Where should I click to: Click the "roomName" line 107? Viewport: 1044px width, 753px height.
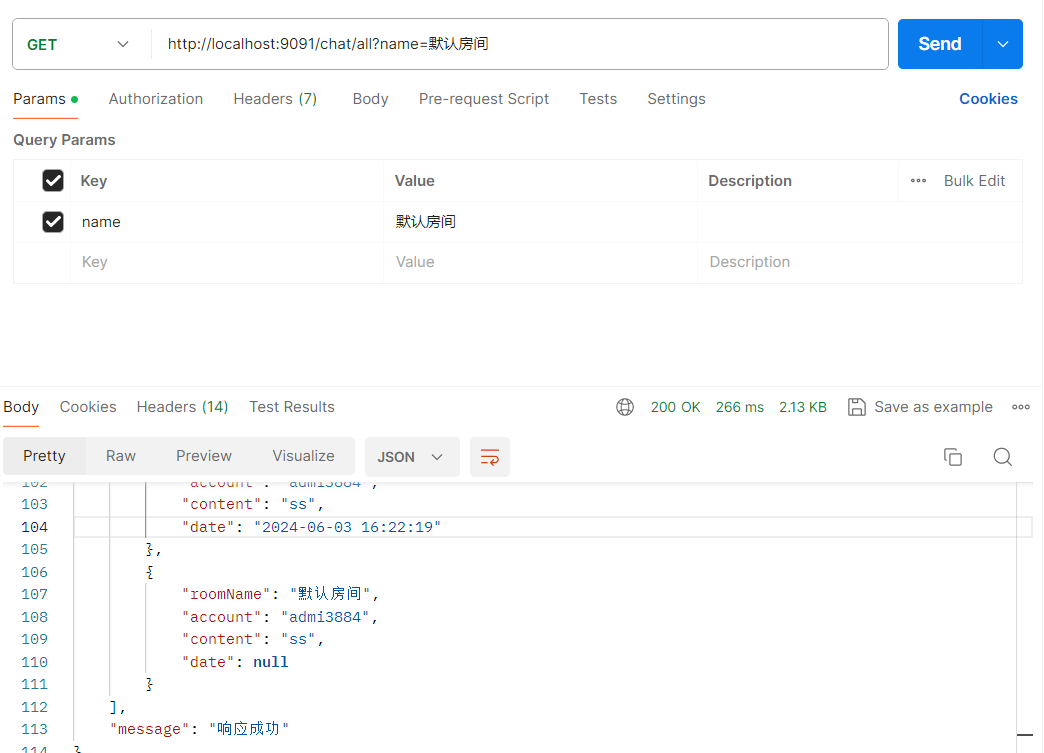280,594
